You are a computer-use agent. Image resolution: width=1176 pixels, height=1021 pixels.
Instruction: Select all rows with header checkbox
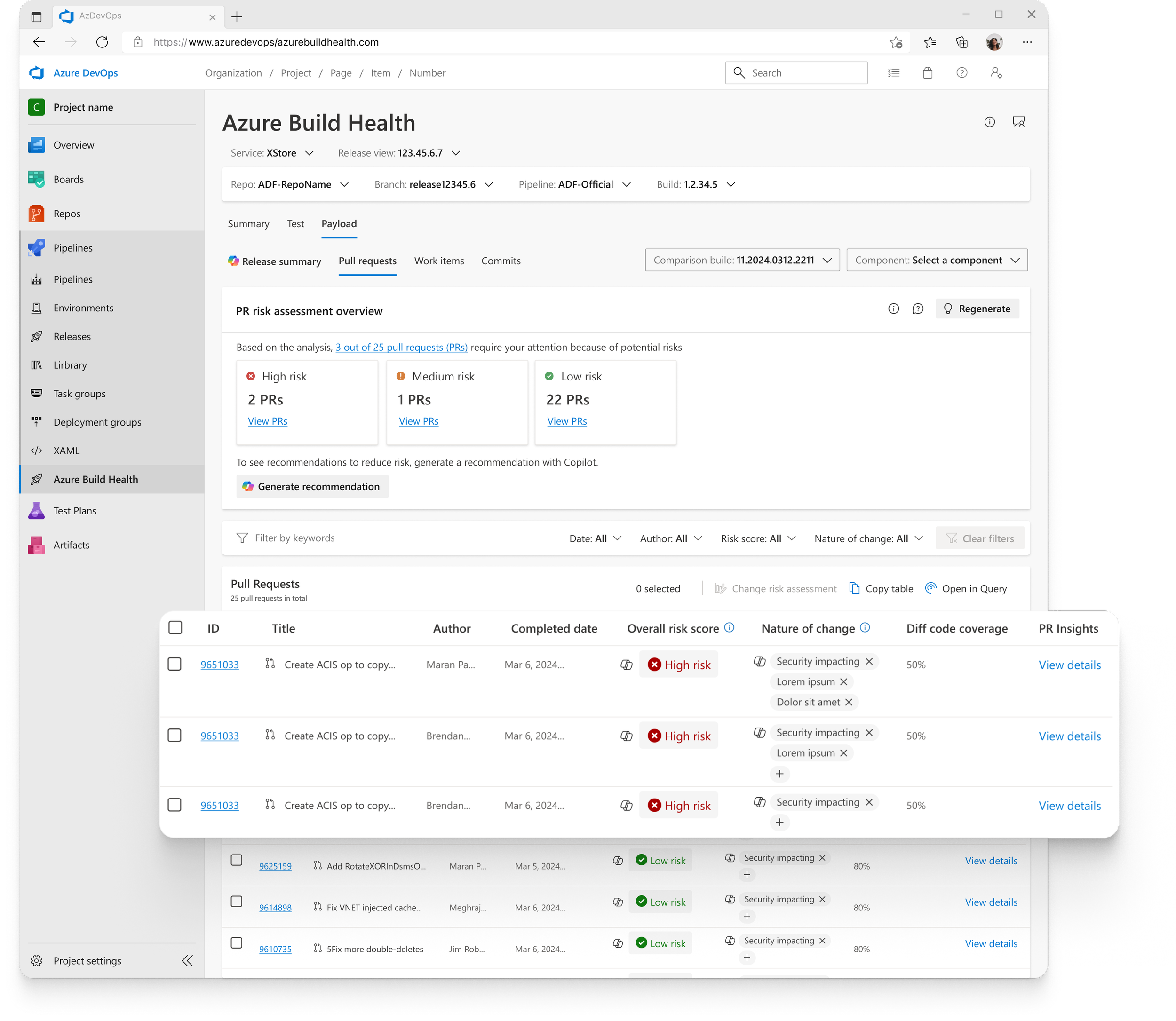[175, 628]
